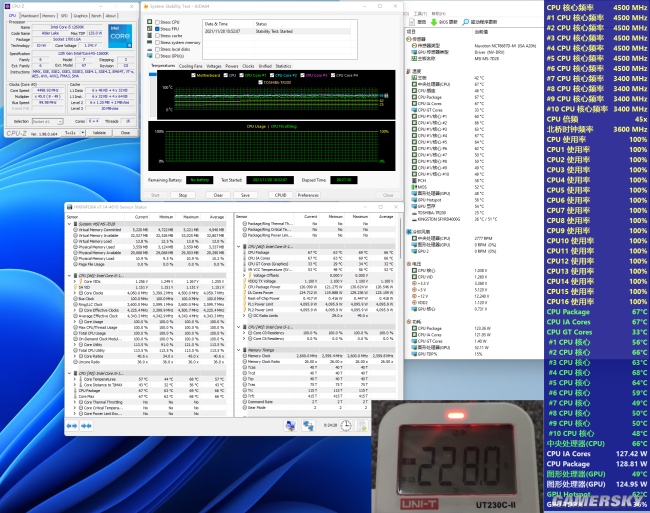Click HWiNFO clock reset timer icon
Image resolution: width=650 pixels, height=513 pixels.
[346, 425]
